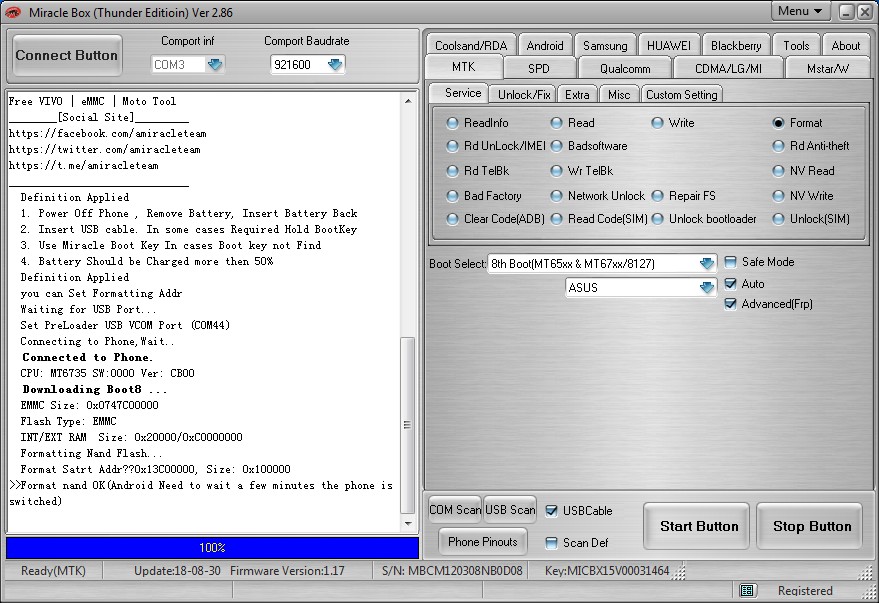Expand the Boot Select 8th Boot dropdown

pos(707,263)
